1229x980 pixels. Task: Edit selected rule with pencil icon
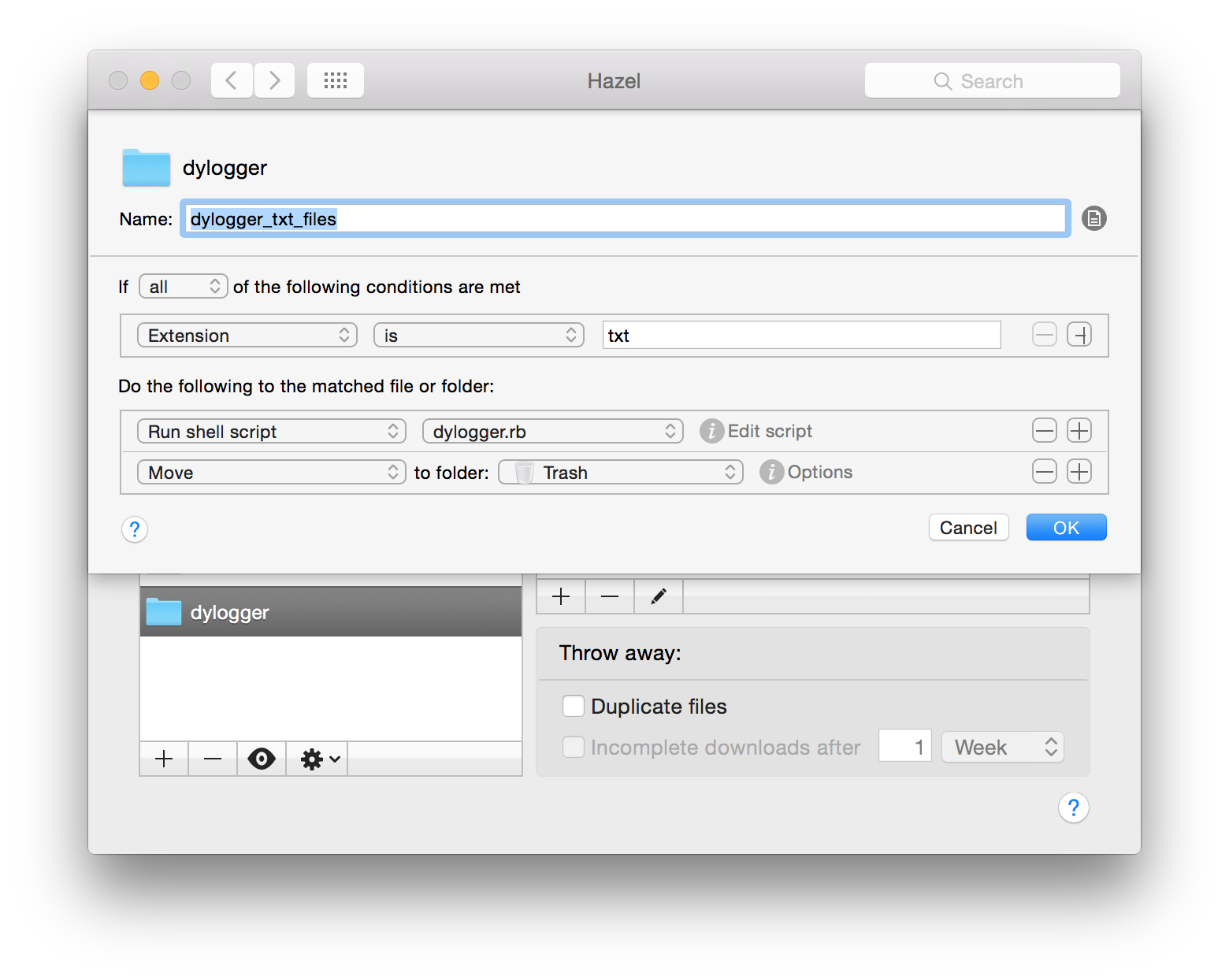click(x=659, y=596)
